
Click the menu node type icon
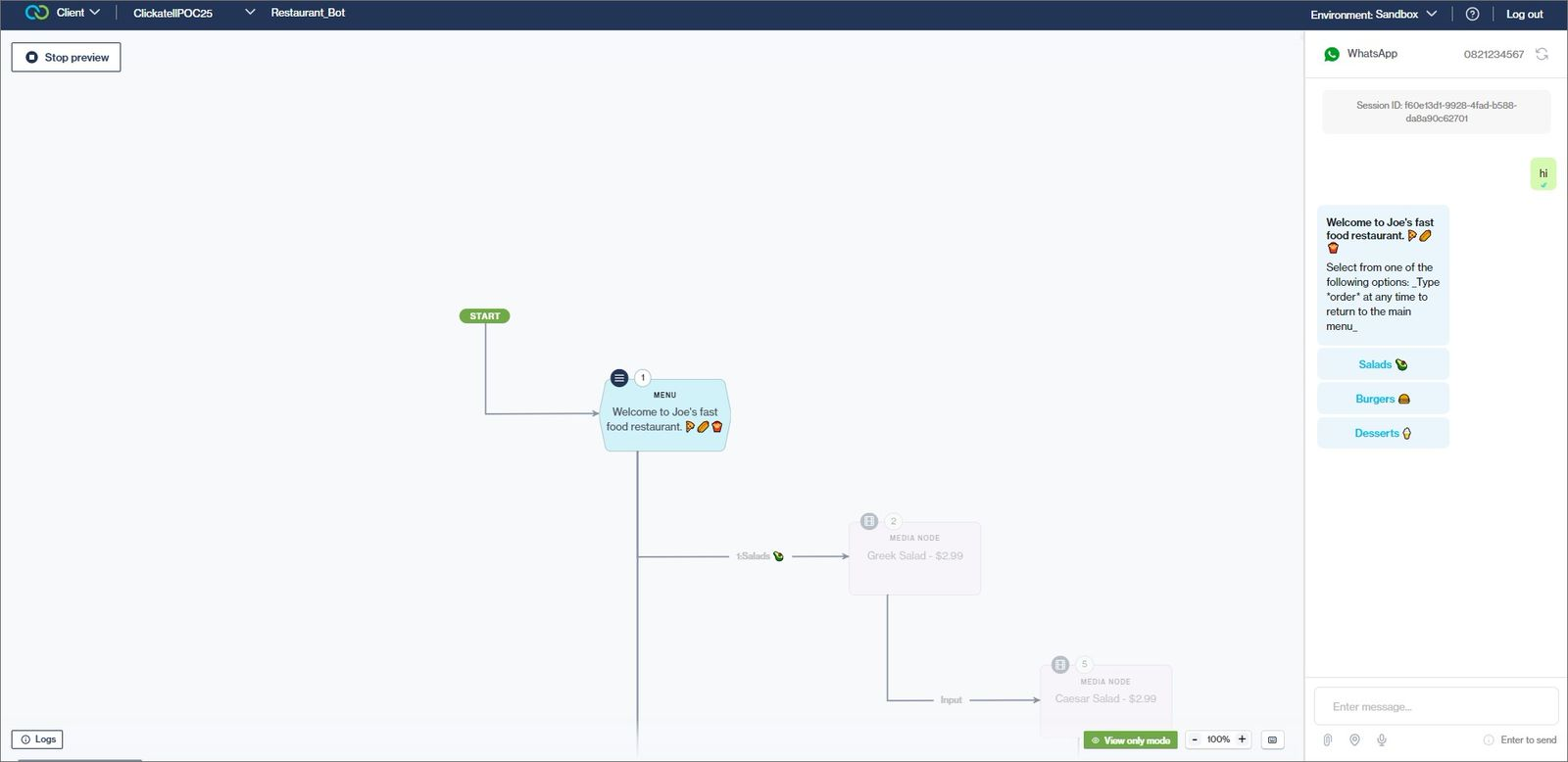coord(619,377)
